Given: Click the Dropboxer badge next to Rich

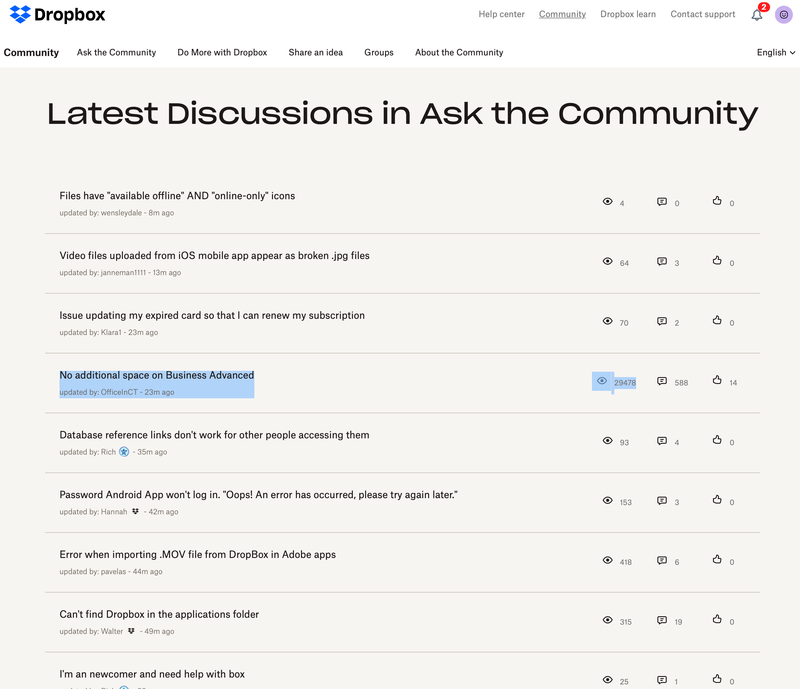Looking at the screenshot, I should point(124,452).
